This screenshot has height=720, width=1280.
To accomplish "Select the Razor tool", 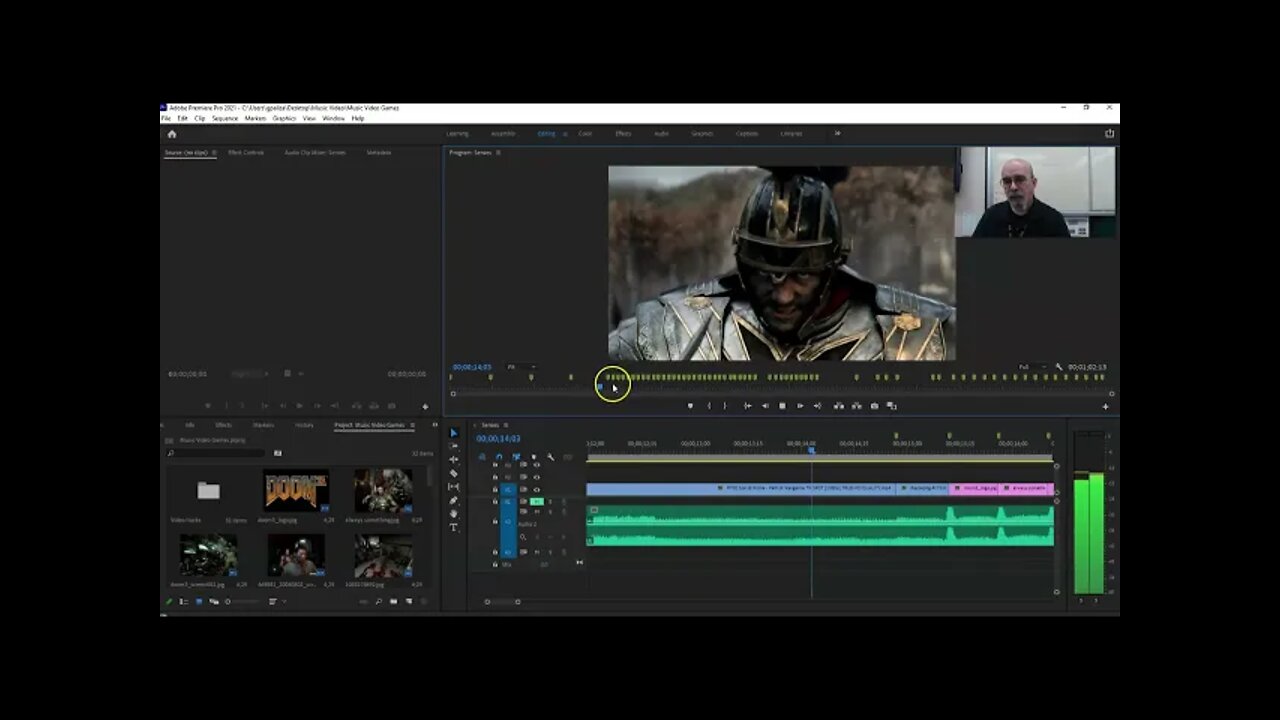I will [453, 474].
